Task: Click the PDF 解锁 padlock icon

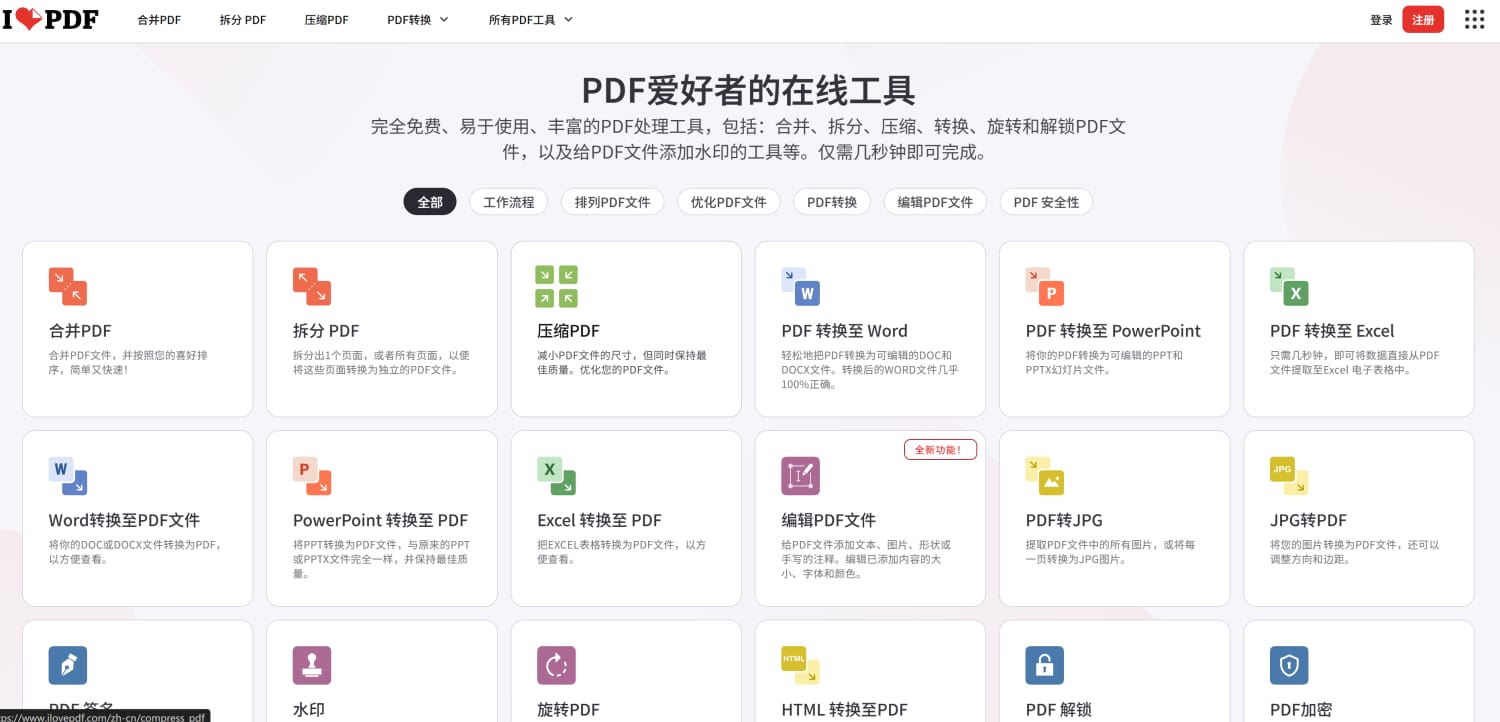Action: click(1045, 665)
